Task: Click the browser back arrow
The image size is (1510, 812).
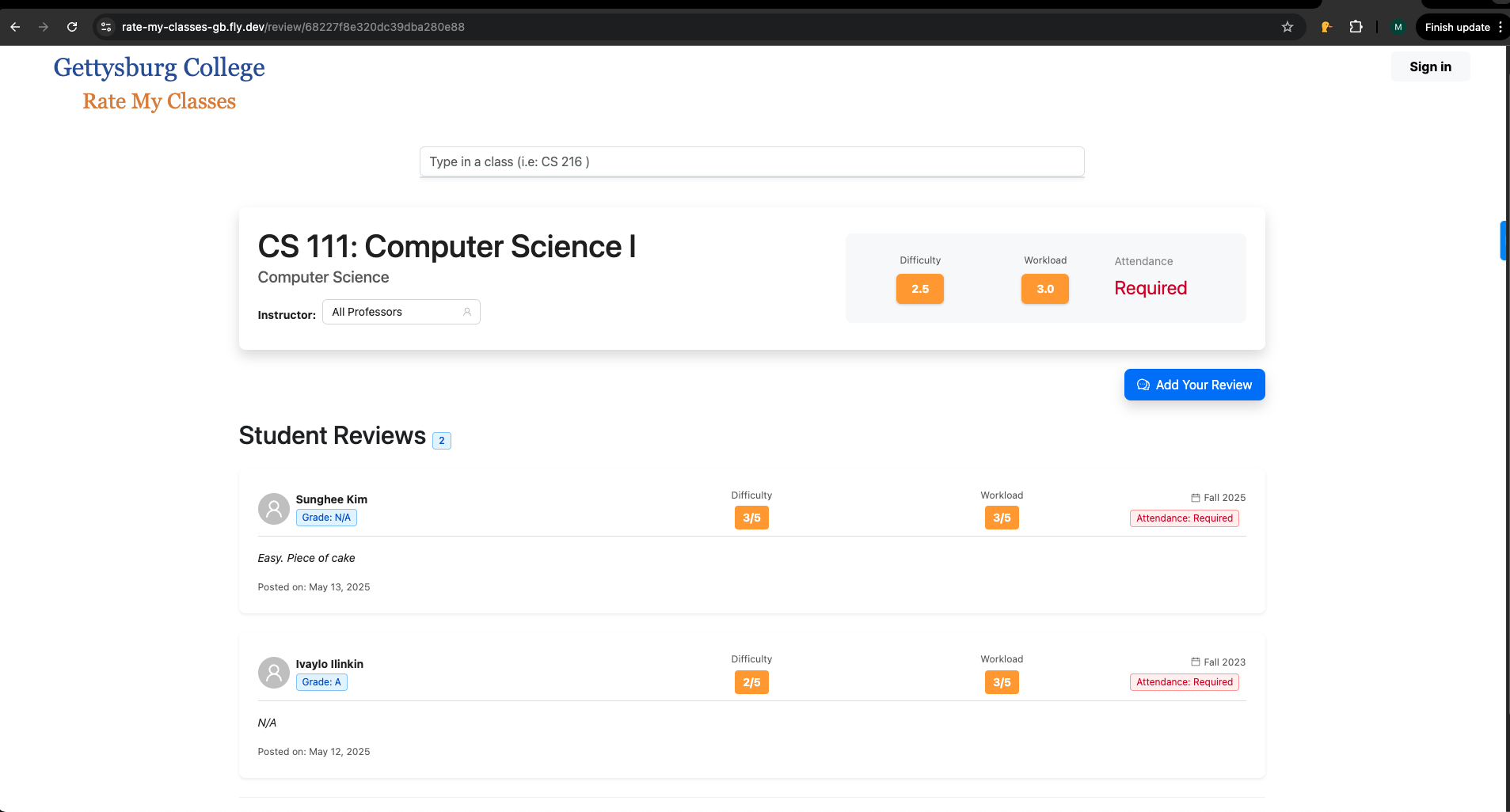Action: (15, 27)
